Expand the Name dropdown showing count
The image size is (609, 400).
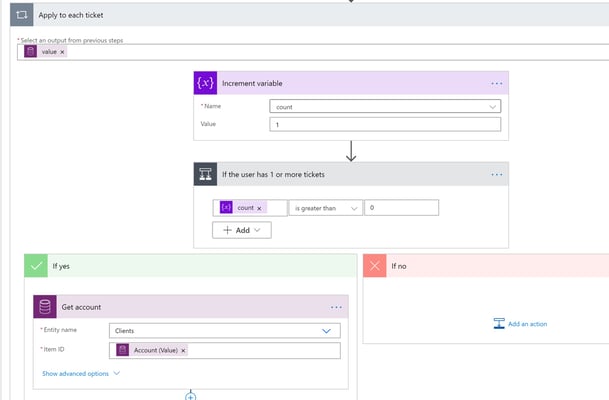tap(385, 106)
